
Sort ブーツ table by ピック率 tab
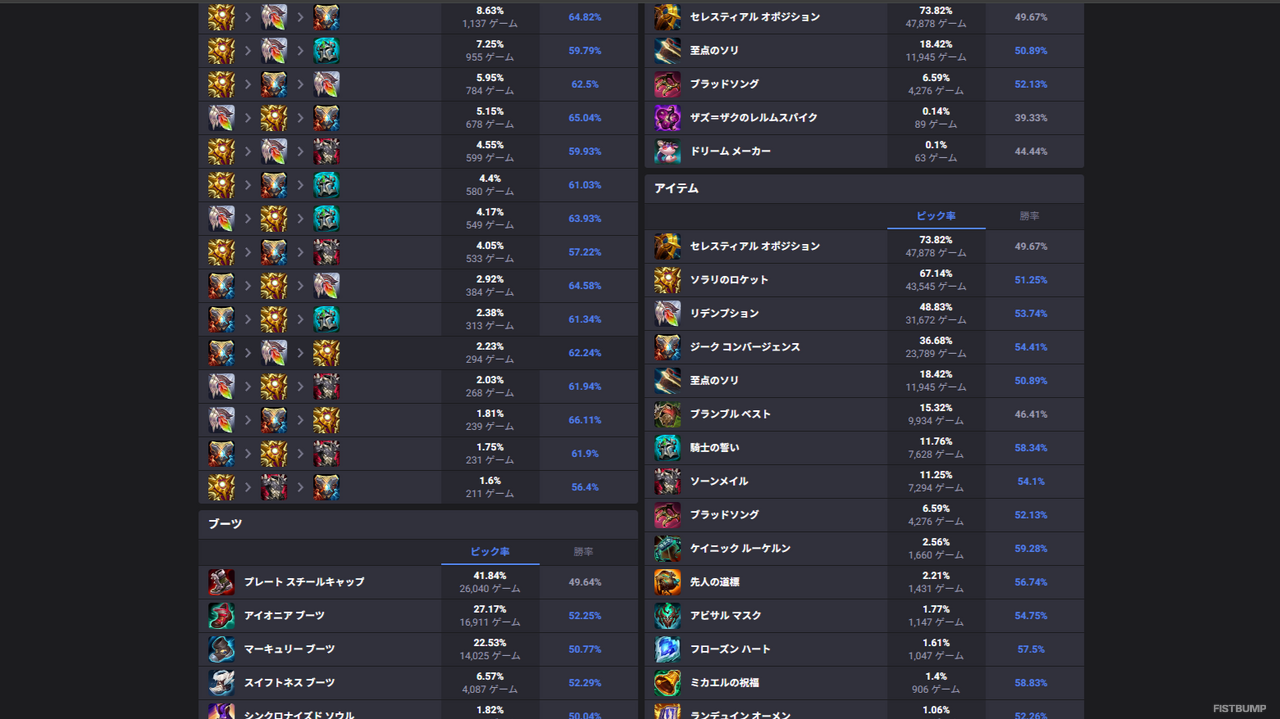[x=490, y=552]
